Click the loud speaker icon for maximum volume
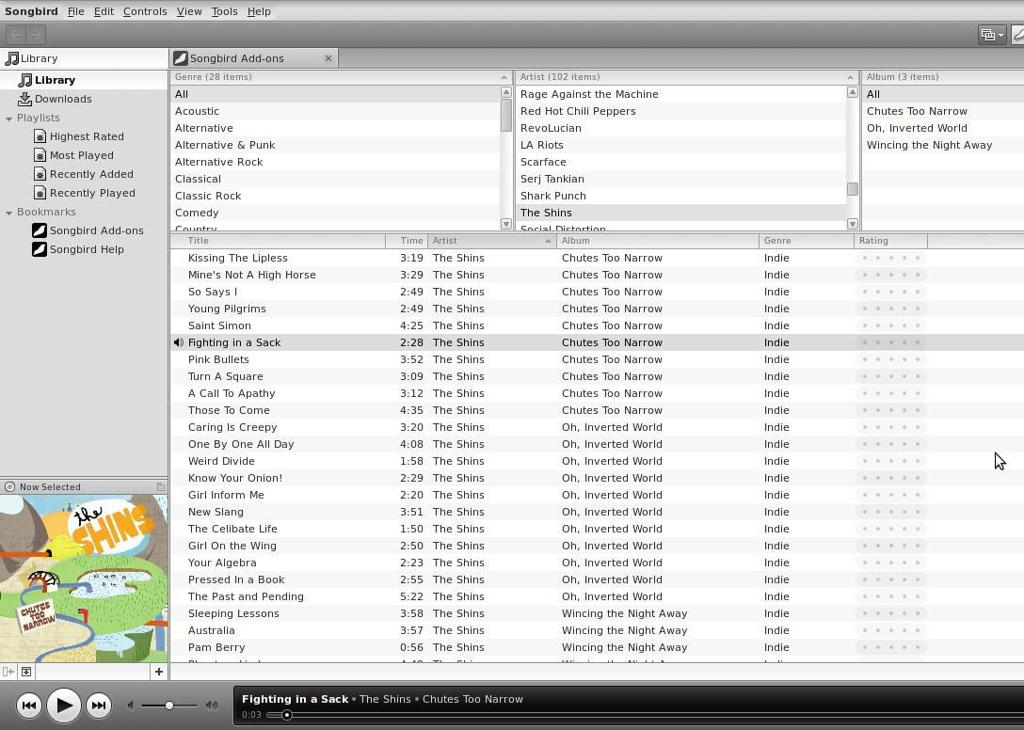Viewport: 1024px width, 730px height. (x=212, y=705)
